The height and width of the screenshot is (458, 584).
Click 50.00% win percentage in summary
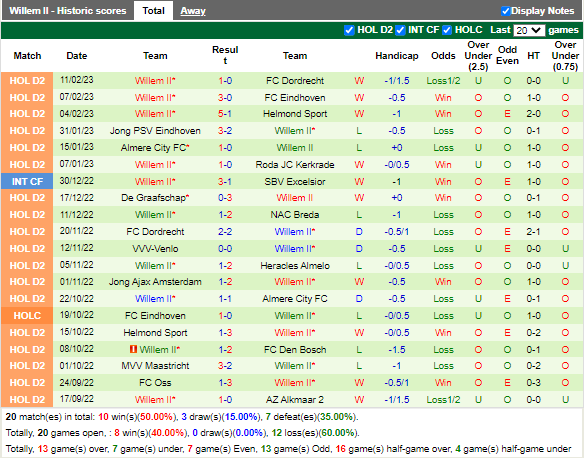coord(156,417)
